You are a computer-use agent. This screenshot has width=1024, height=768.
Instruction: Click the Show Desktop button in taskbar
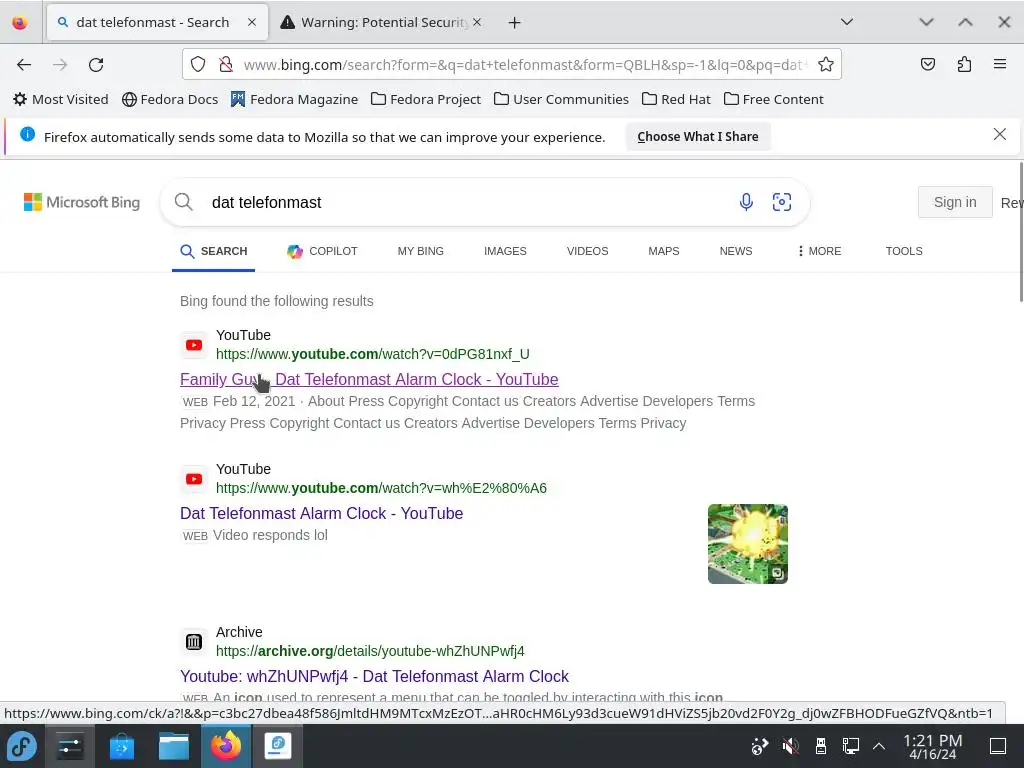[x=998, y=746]
